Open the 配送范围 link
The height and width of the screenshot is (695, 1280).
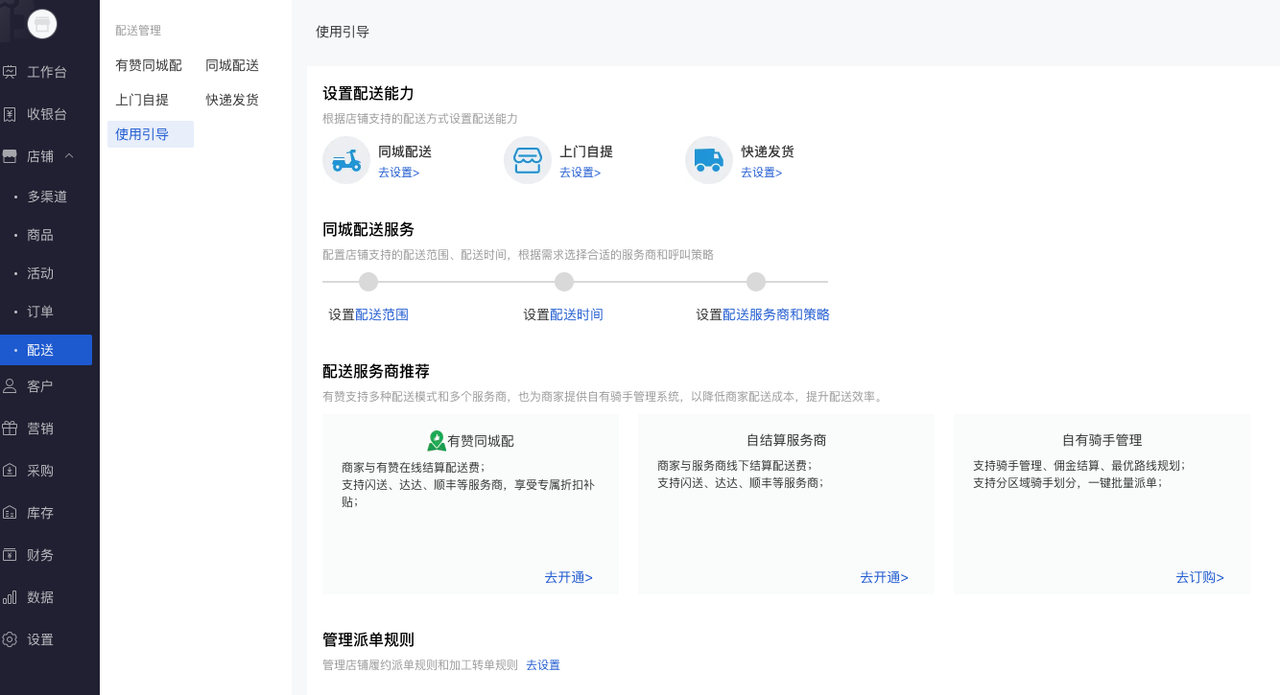382,314
